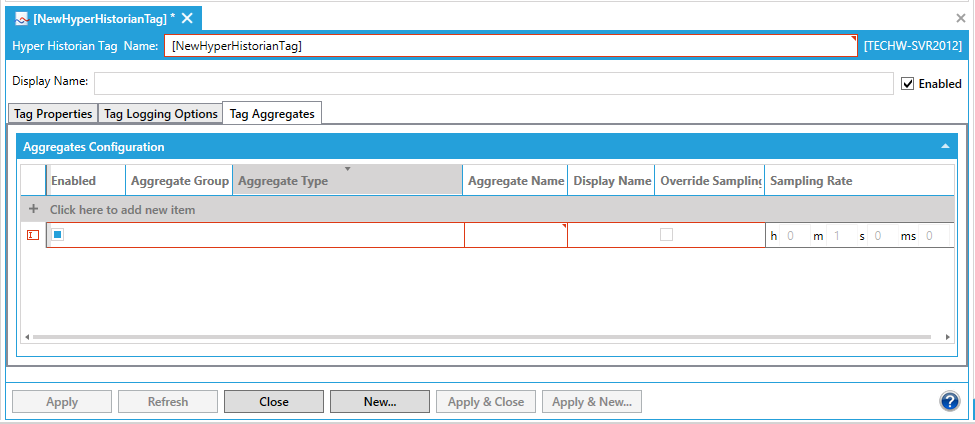975x424 pixels.
Task: Close the NewHyperHistorianTag tab
Action: pyautogui.click(x=187, y=19)
